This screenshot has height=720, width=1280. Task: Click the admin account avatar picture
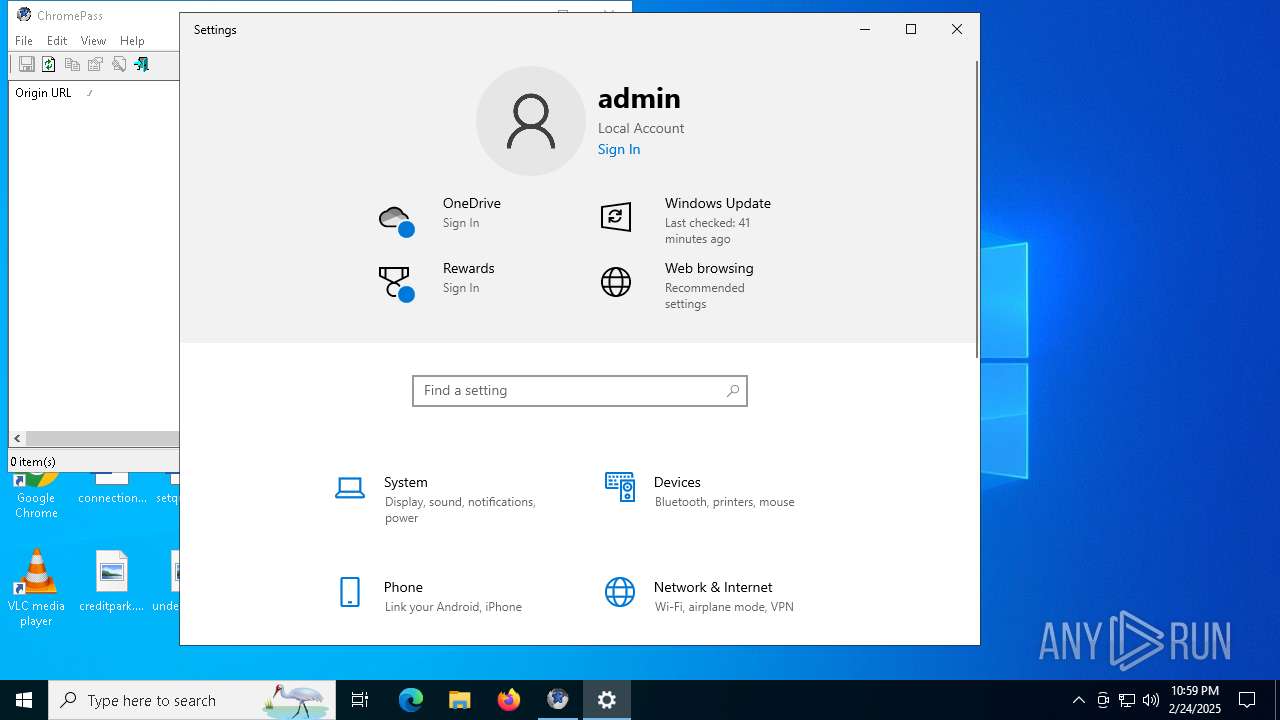(531, 121)
